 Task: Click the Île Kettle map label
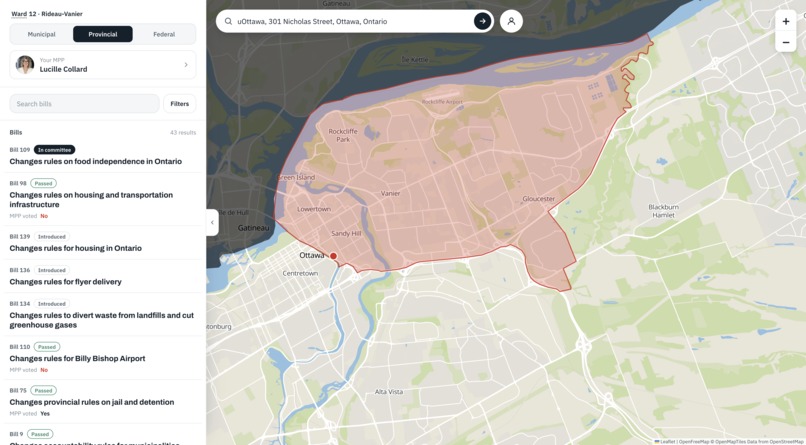(x=415, y=60)
